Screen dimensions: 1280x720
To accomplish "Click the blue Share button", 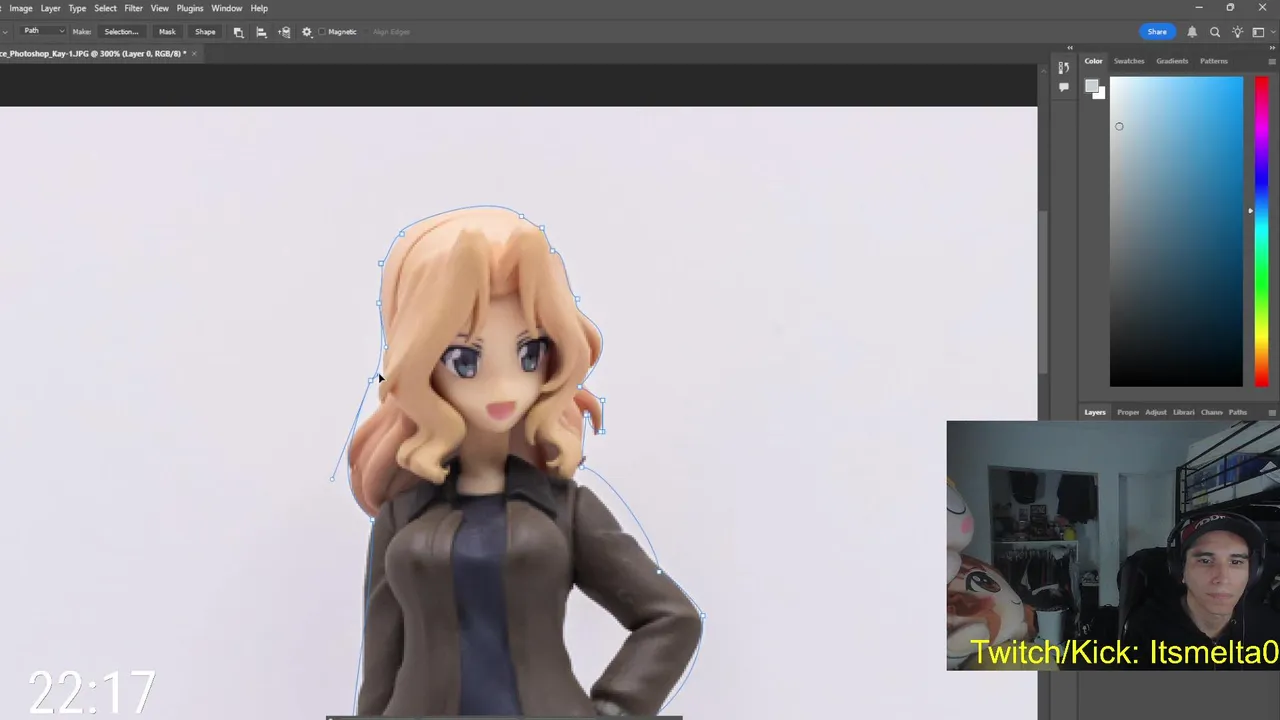I will point(1157,32).
